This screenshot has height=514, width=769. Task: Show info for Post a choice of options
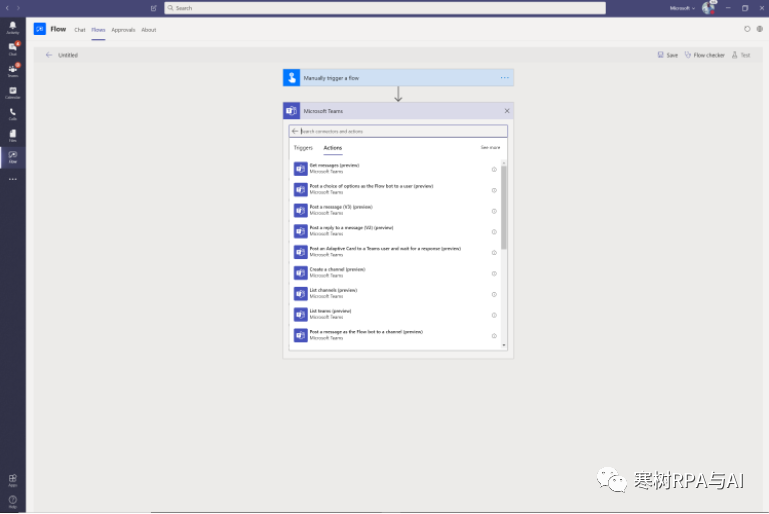coord(494,190)
